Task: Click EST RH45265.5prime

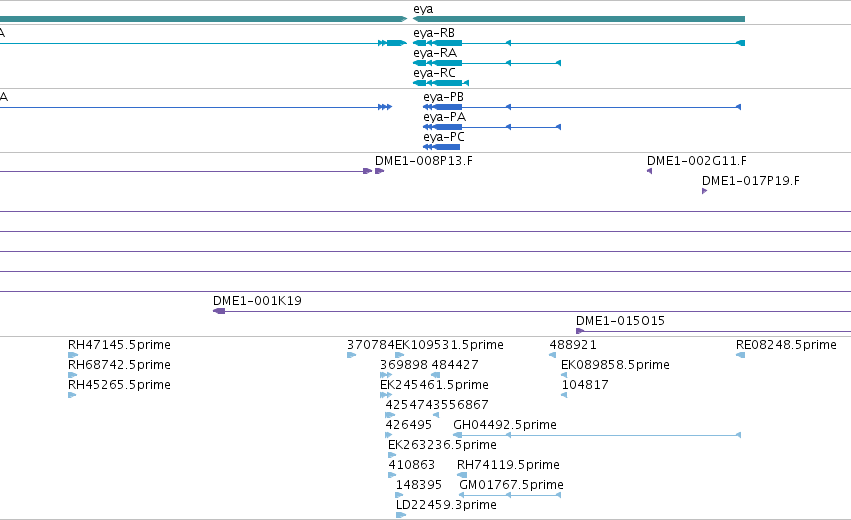Action: tap(119, 385)
